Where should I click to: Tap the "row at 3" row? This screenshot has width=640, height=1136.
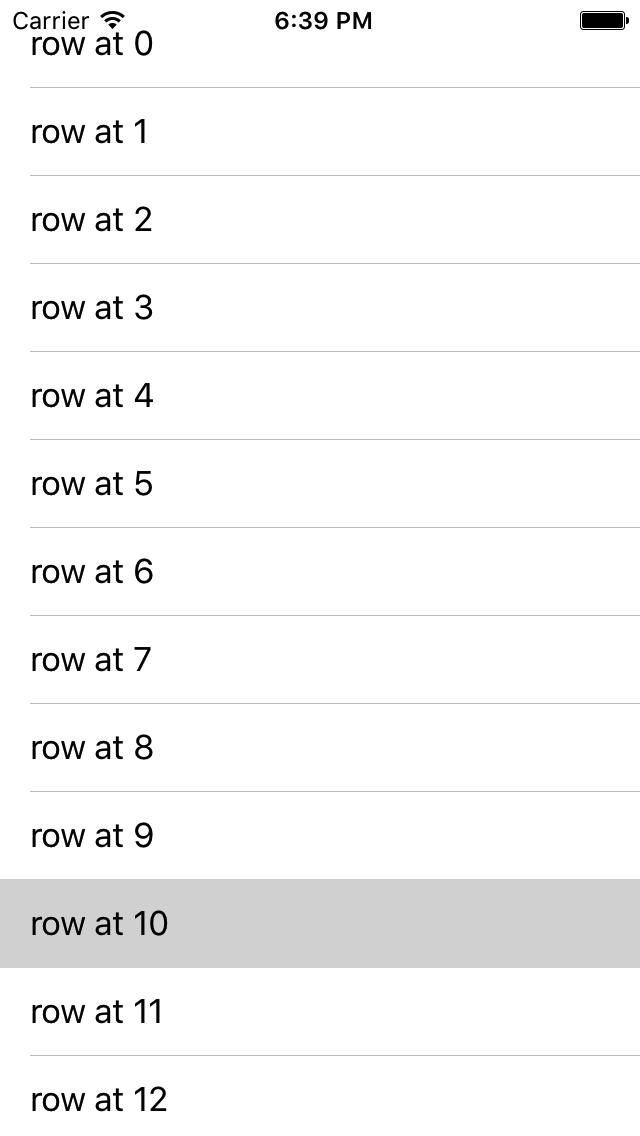pos(320,308)
